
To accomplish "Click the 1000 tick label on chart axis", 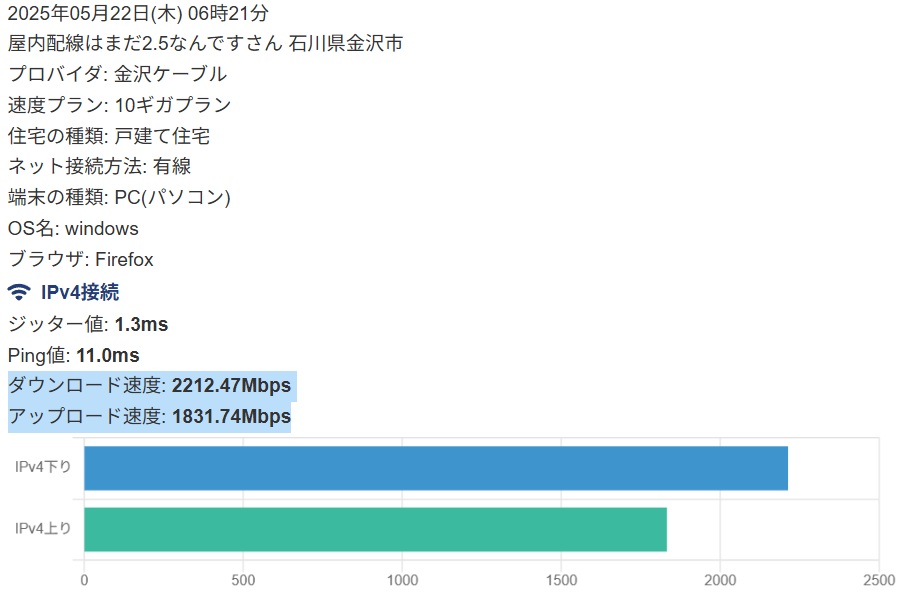I will pos(402,579).
